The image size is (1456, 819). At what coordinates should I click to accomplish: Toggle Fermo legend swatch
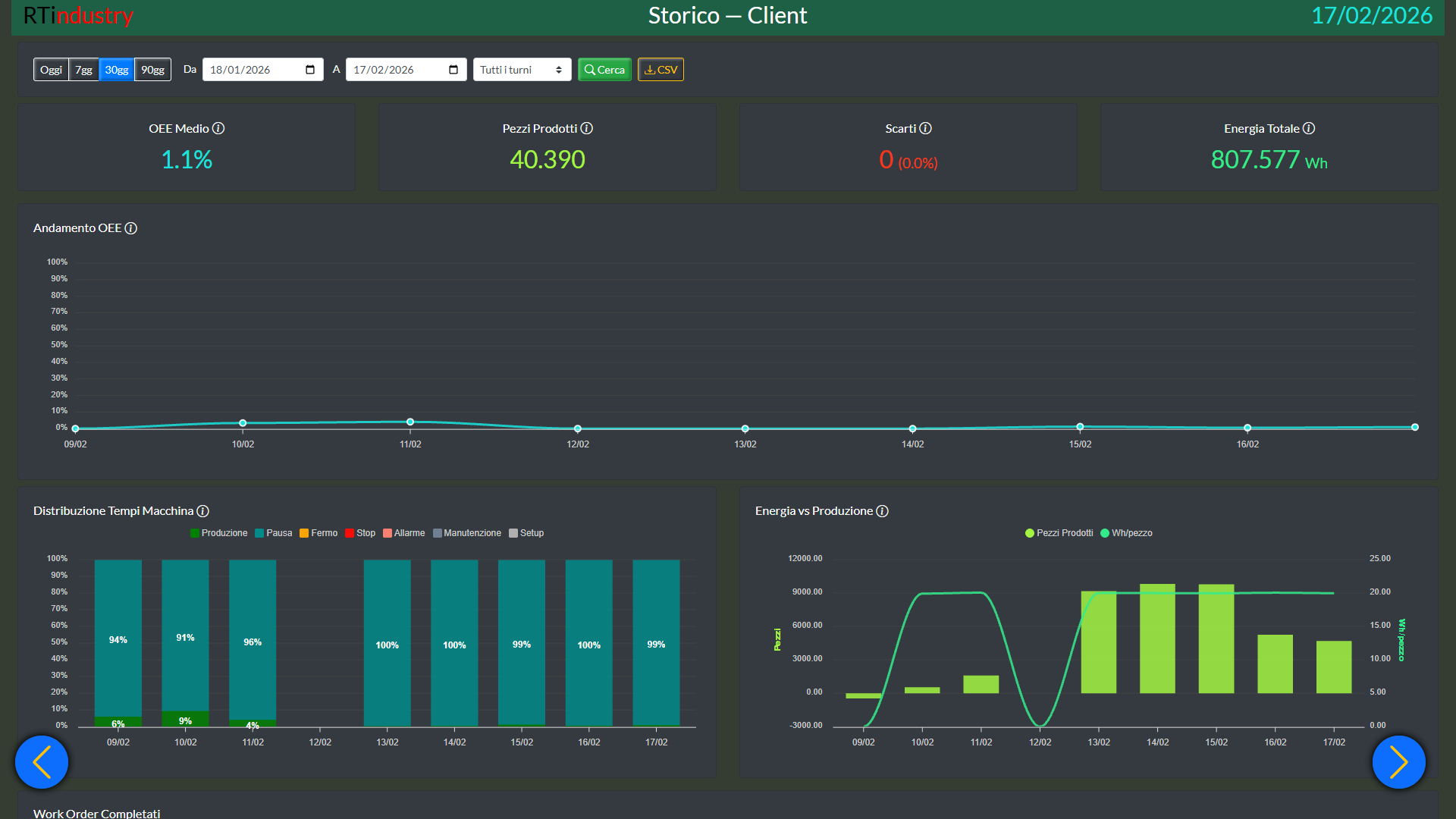pos(304,533)
